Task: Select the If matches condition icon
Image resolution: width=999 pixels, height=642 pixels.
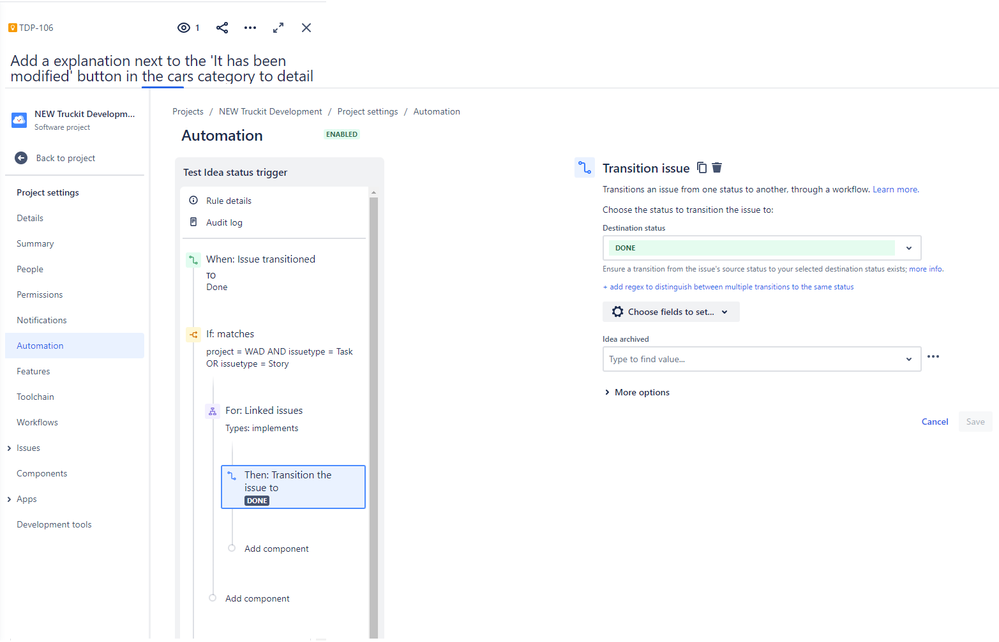Action: [194, 334]
